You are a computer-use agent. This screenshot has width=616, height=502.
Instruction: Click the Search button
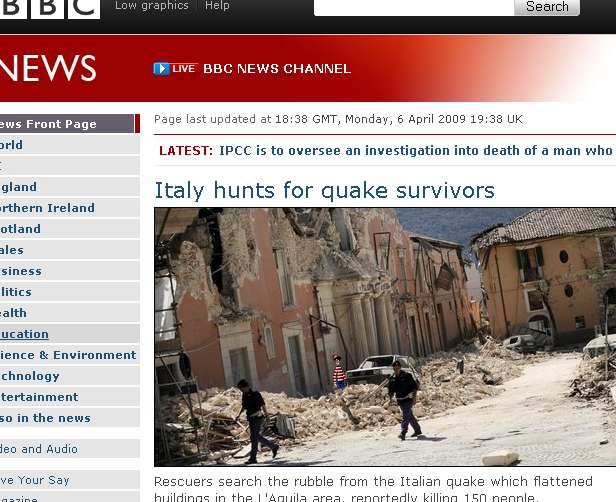pos(547,7)
